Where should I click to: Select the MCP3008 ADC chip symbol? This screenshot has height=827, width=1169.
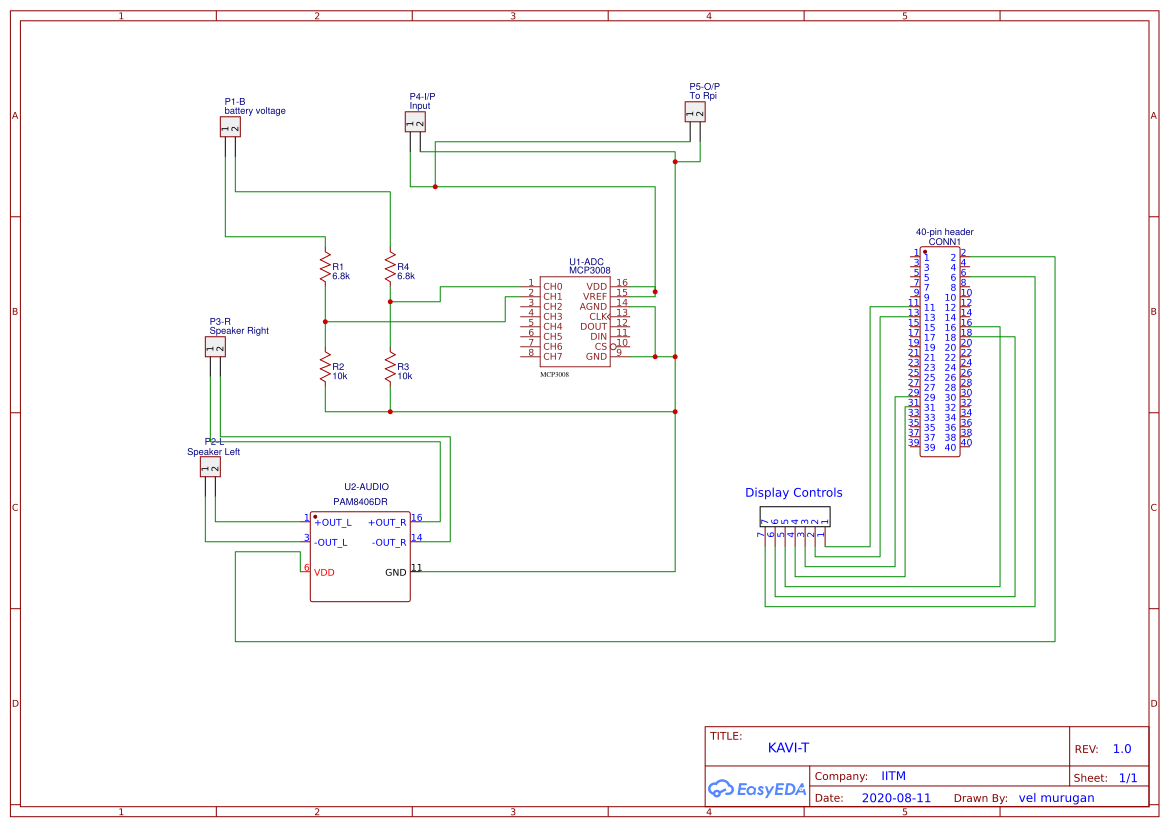point(574,320)
